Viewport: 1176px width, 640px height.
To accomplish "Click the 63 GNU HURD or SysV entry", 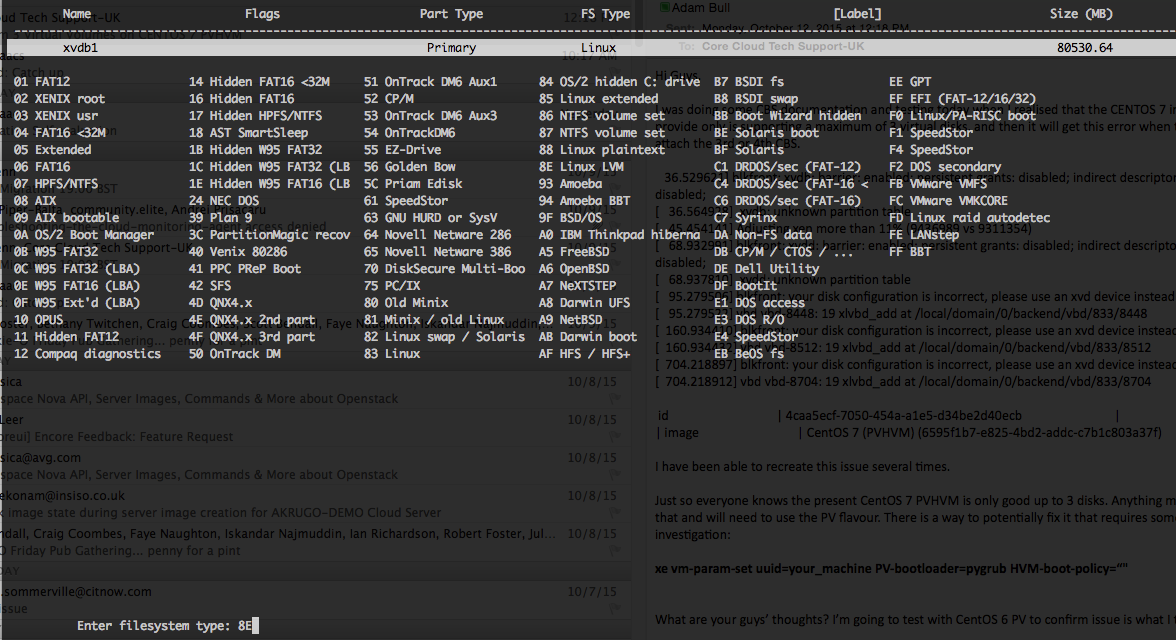I will pos(430,218).
